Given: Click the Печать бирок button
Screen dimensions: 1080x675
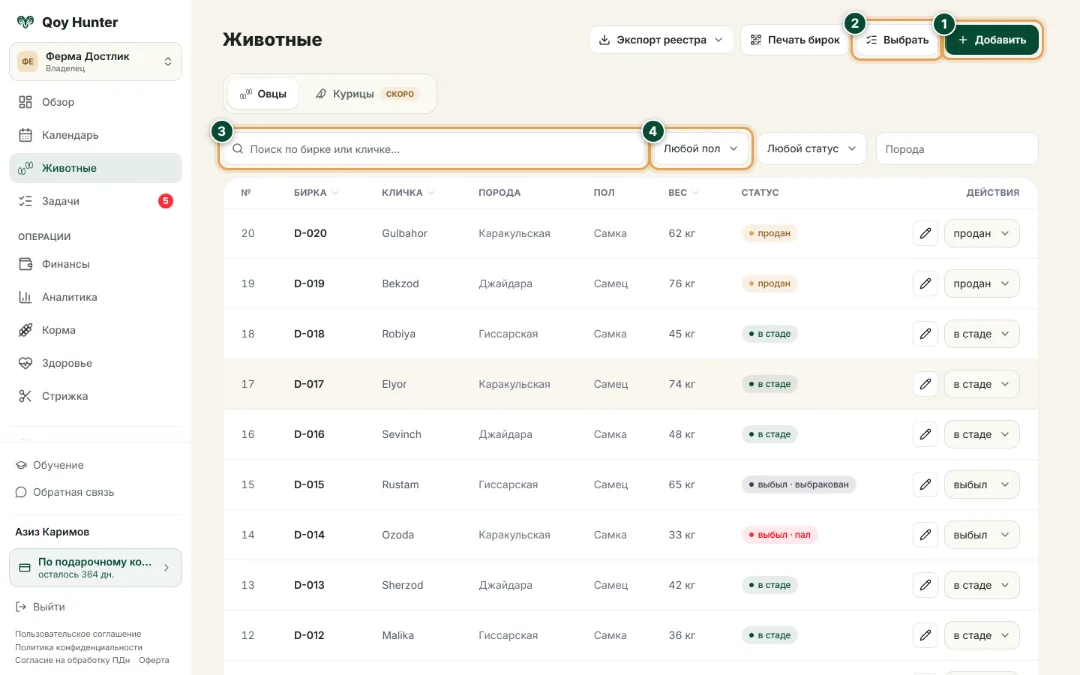Looking at the screenshot, I should click(796, 40).
